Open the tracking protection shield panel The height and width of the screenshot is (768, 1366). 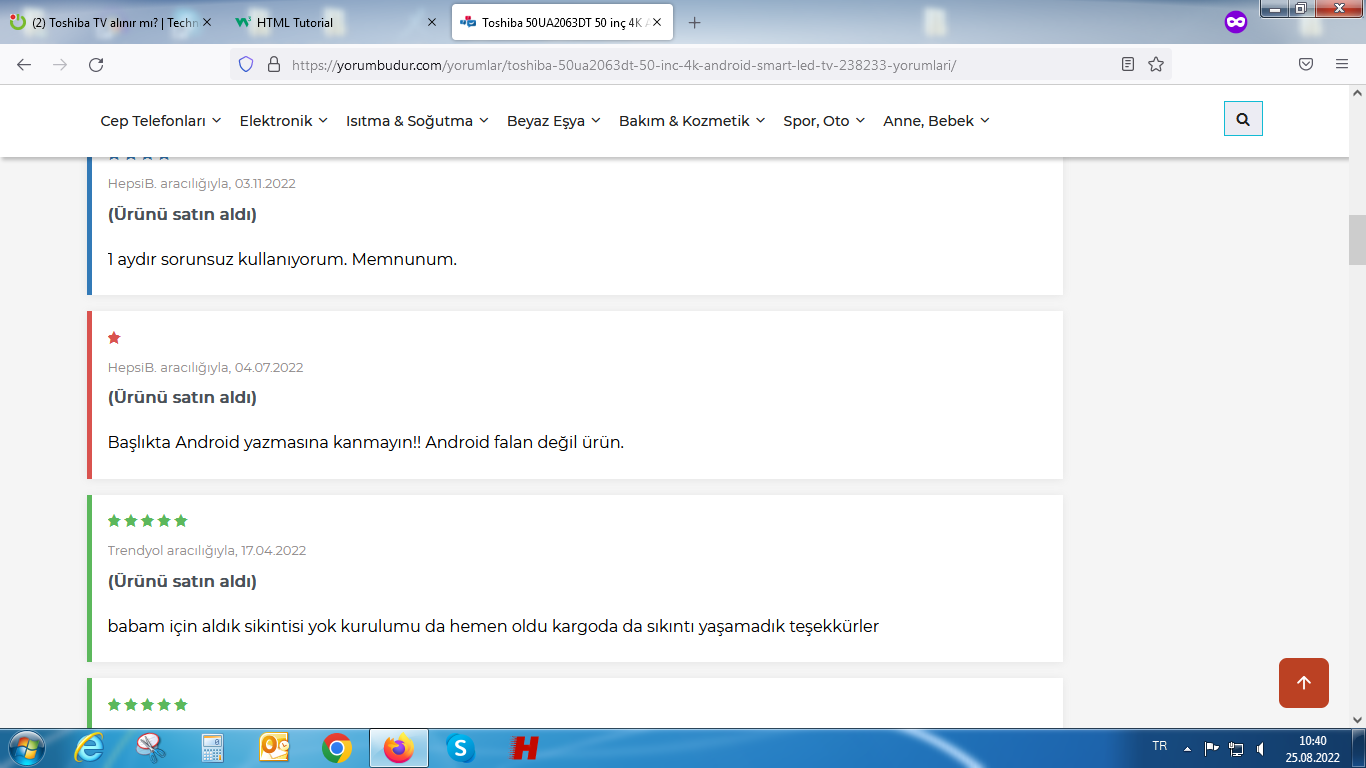point(246,64)
